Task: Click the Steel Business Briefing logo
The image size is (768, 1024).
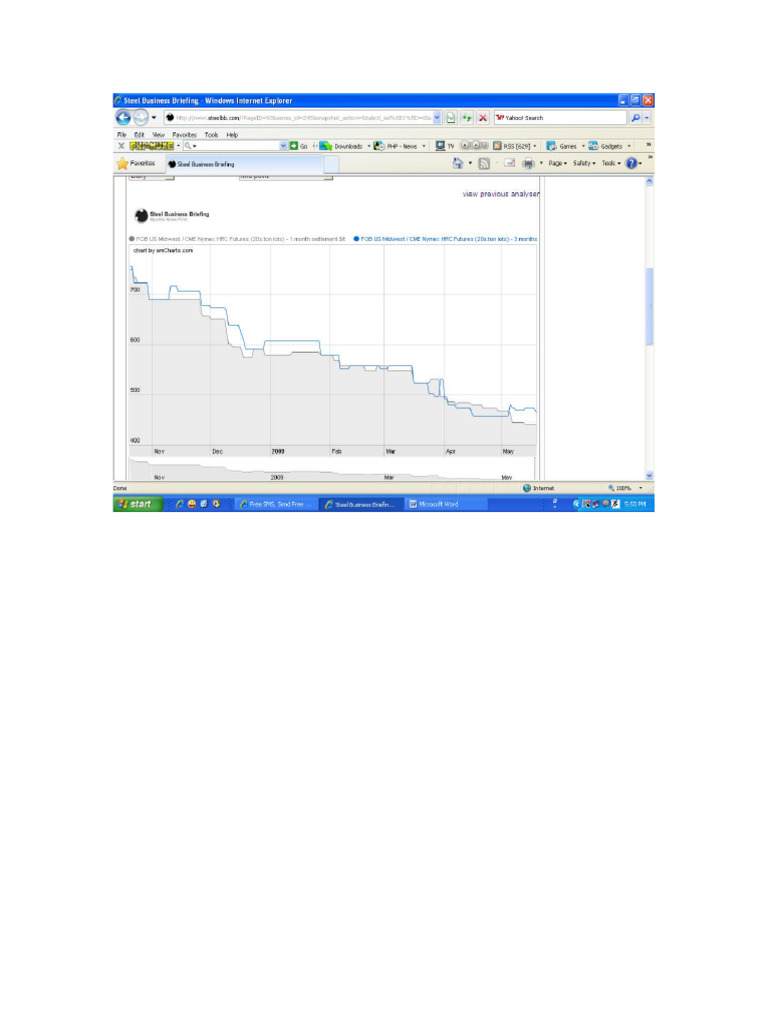Action: (172, 215)
